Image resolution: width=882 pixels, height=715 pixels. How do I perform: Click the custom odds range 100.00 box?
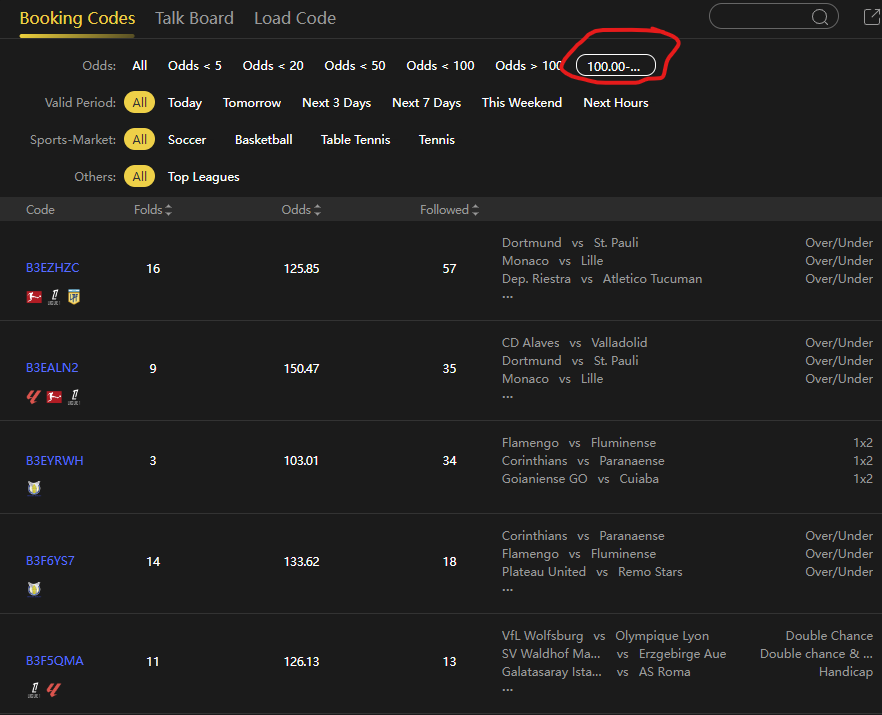[615, 66]
